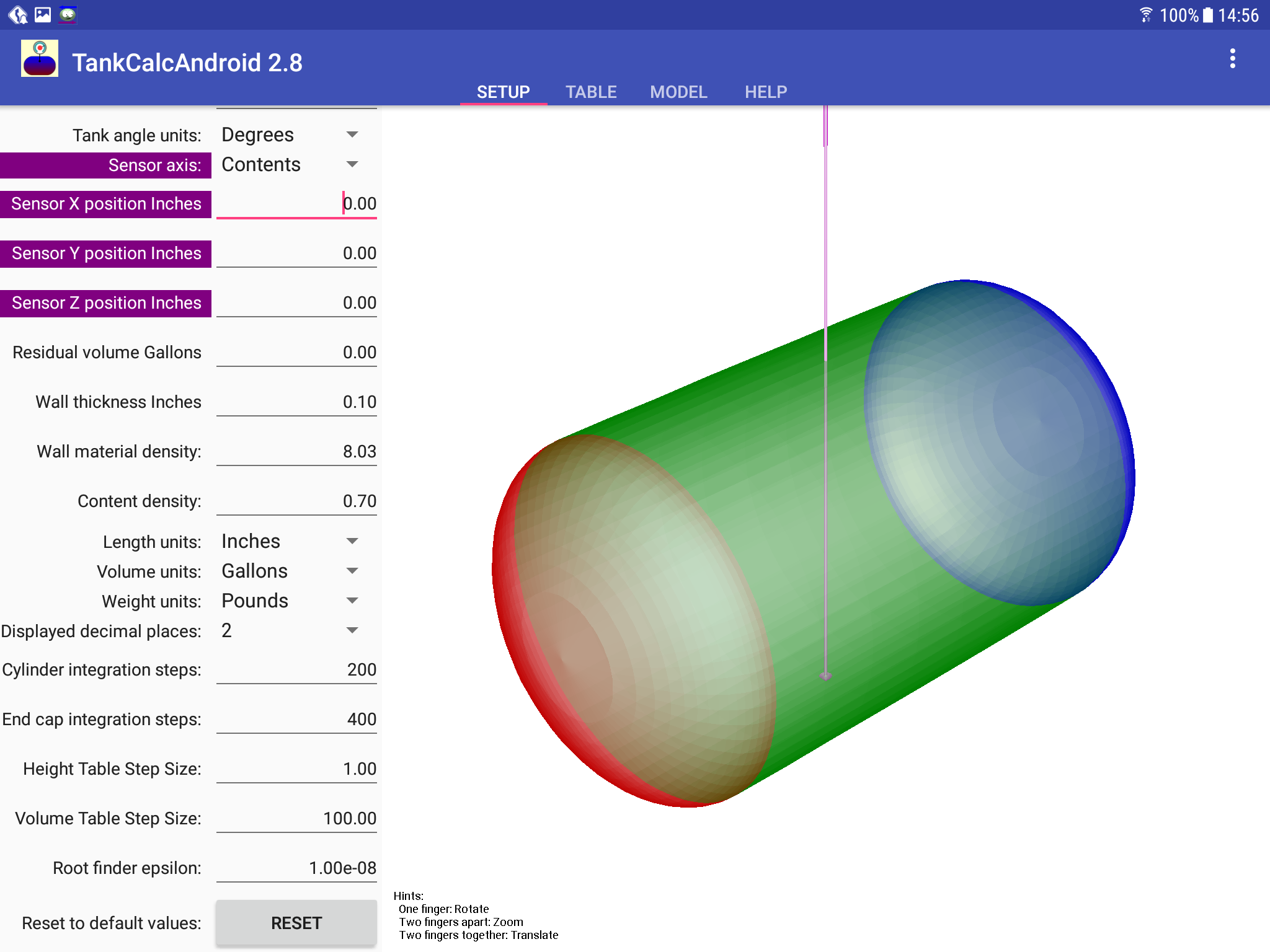Tap the TankCalc app logo icon
Screen dimensions: 1270x952
[40, 59]
